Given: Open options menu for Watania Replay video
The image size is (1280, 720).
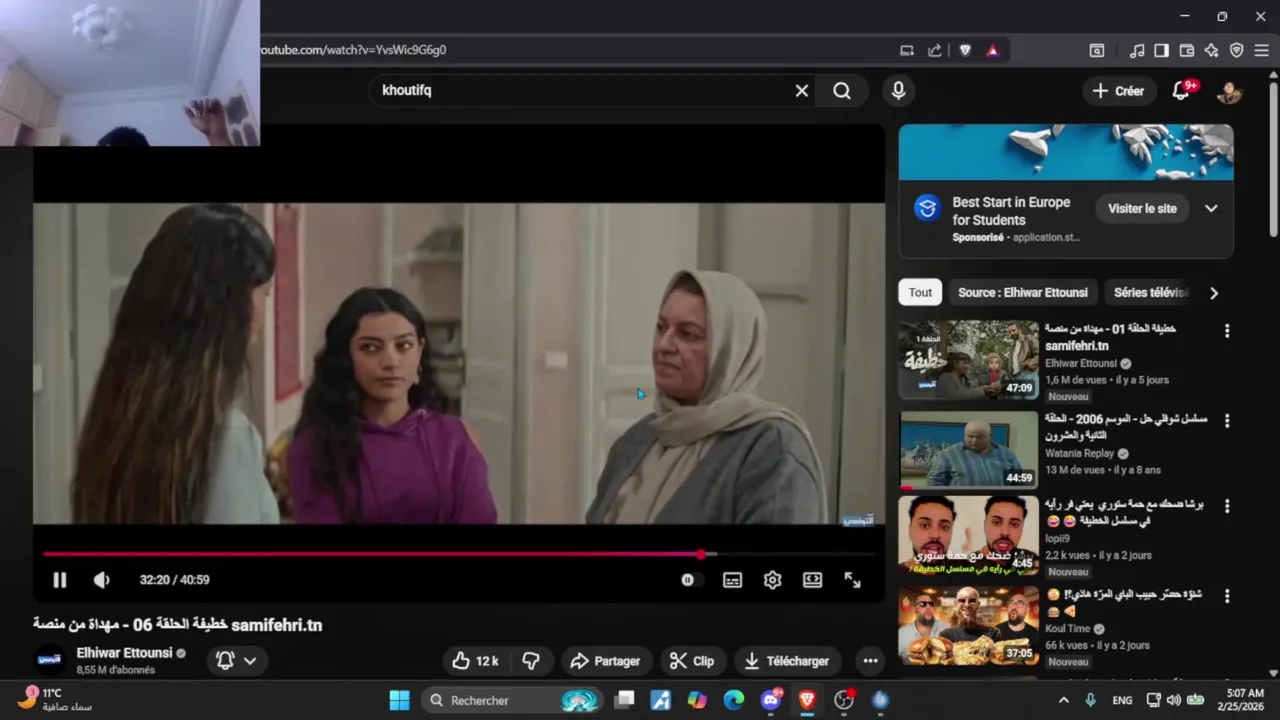Looking at the screenshot, I should pyautogui.click(x=1227, y=421).
